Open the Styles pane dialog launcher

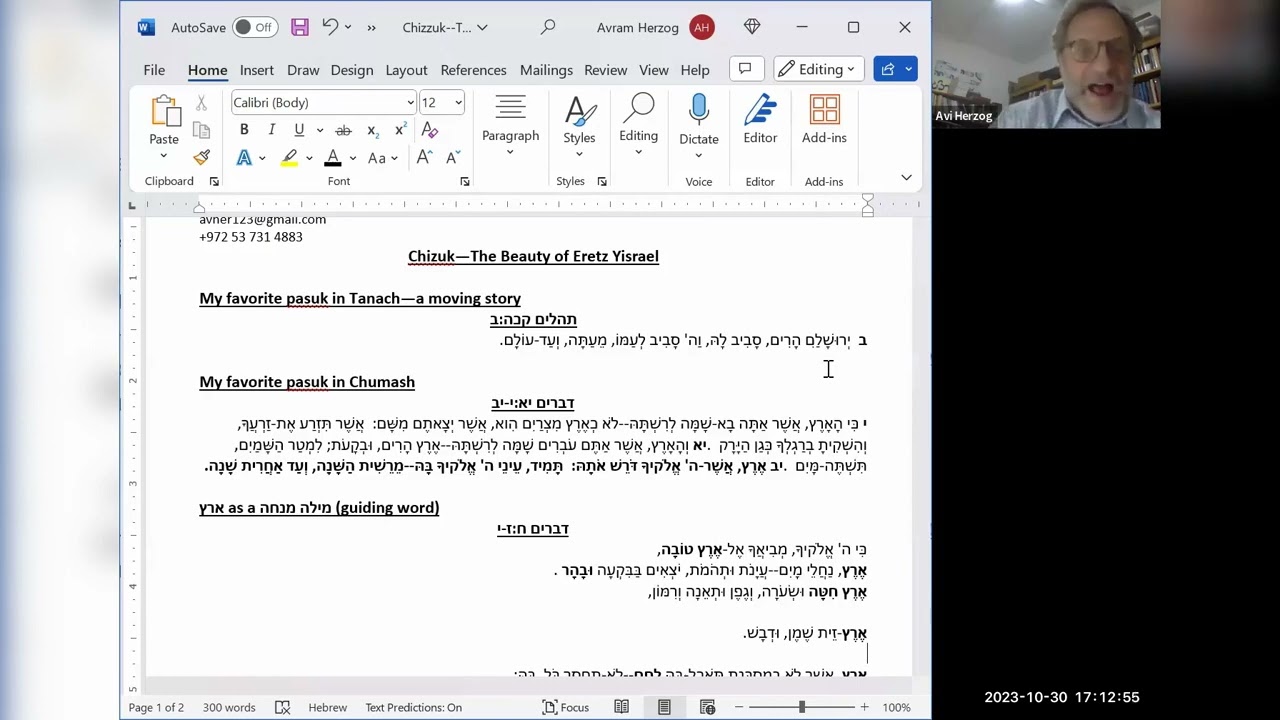pos(602,182)
